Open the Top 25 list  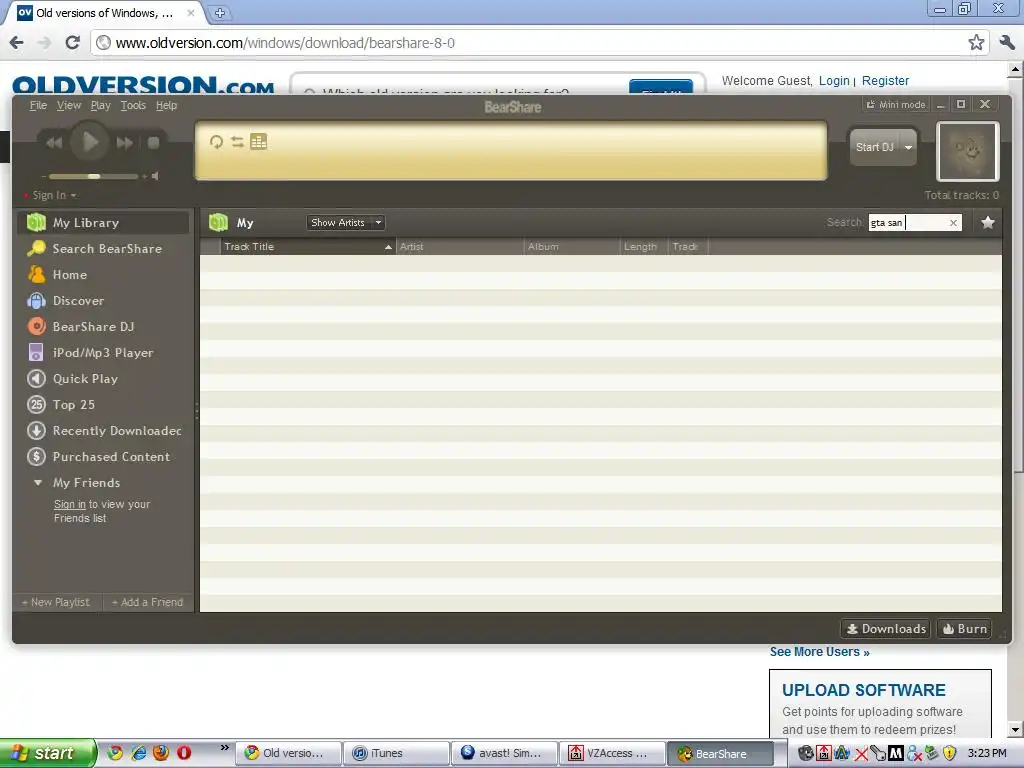pos(103,405)
